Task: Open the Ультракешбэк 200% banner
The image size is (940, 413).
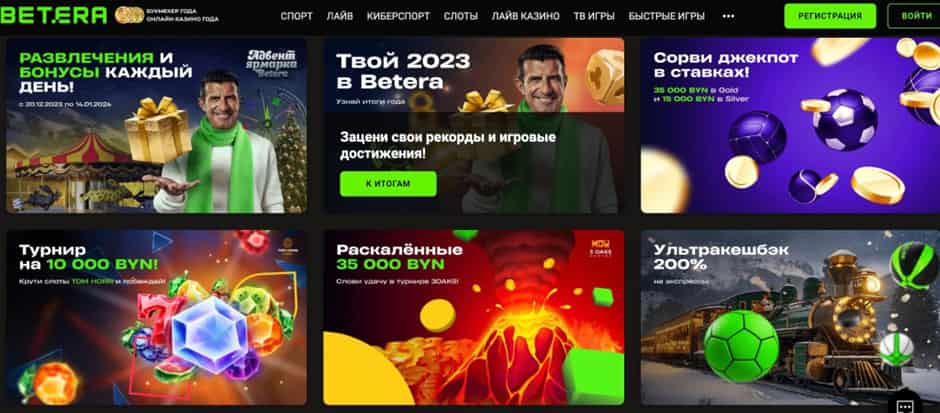Action: (790, 318)
